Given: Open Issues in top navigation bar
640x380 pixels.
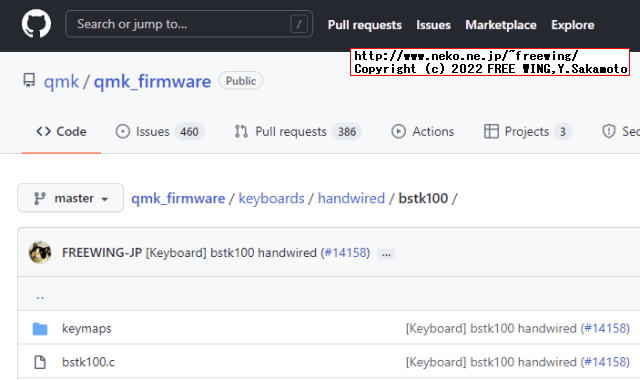Looking at the screenshot, I should pyautogui.click(x=433, y=25).
